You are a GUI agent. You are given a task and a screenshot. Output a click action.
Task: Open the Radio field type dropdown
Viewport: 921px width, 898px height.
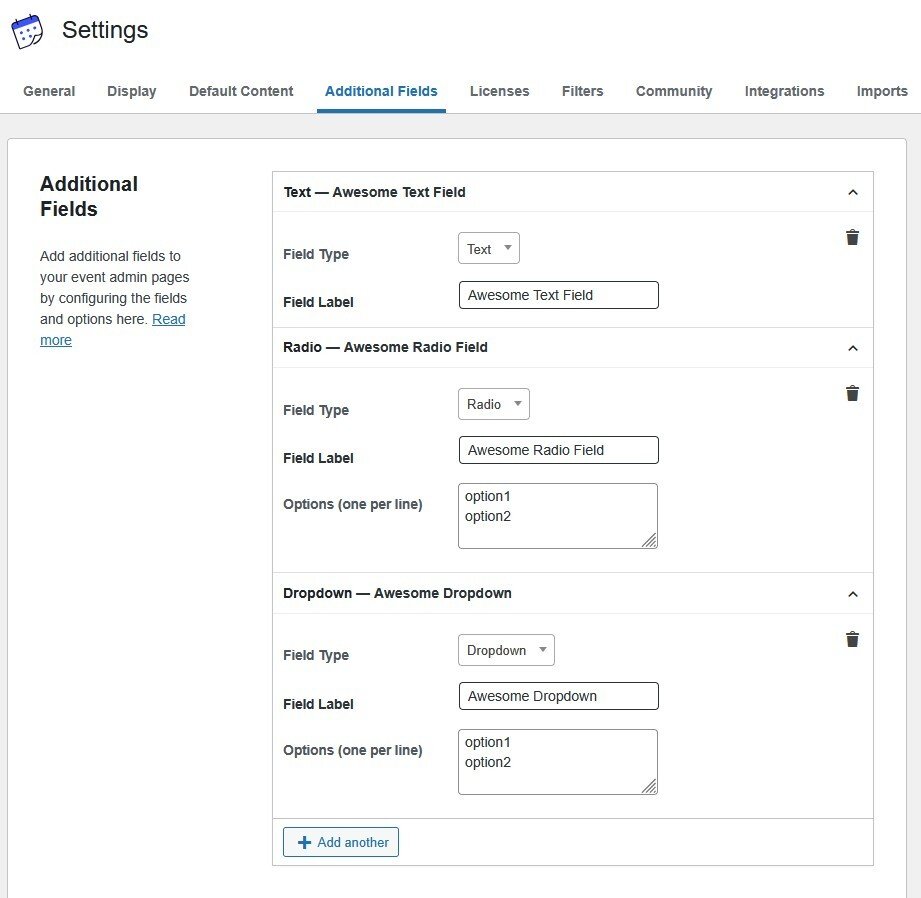pyautogui.click(x=494, y=404)
